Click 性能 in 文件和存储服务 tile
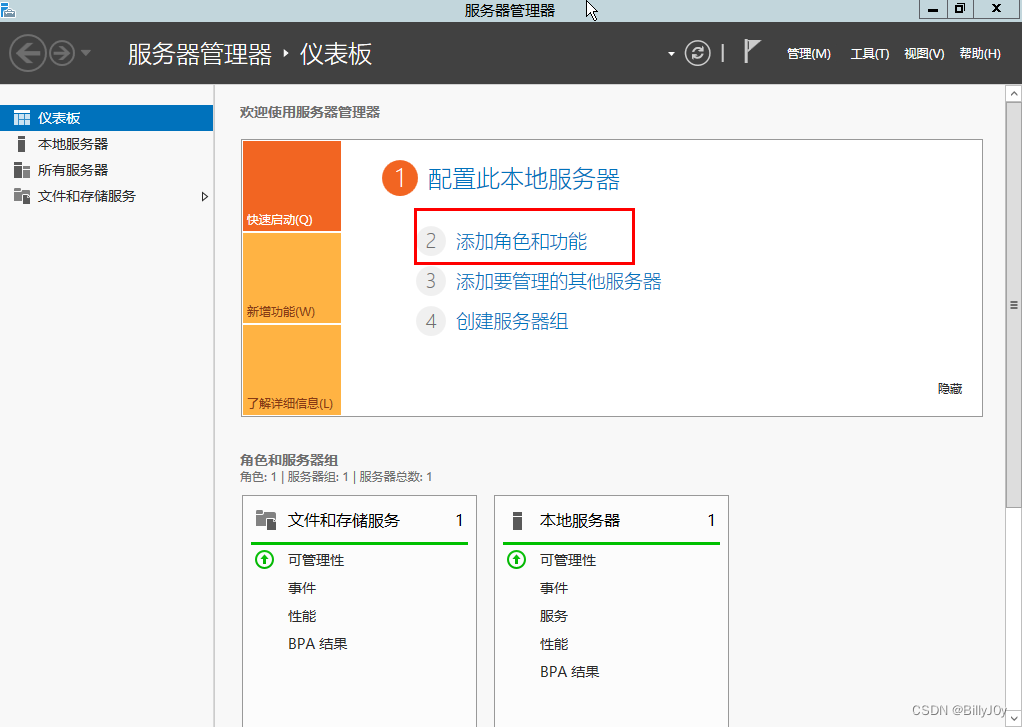 pyautogui.click(x=302, y=616)
